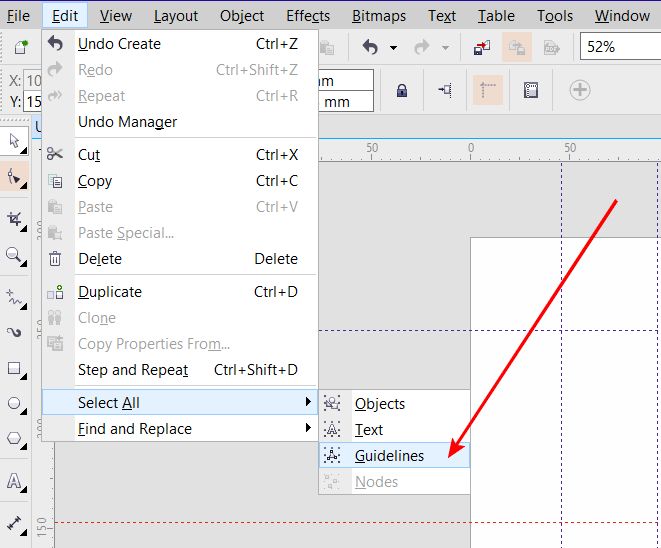
Task: Choose Copy from Edit menu
Action: 180,181
